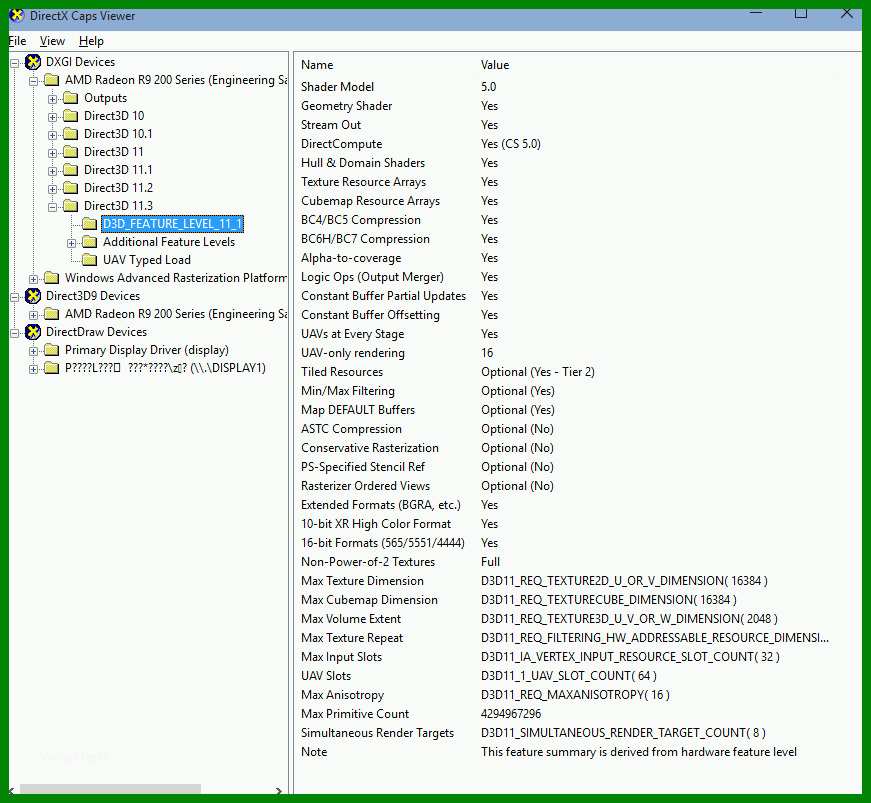This screenshot has width=871, height=803.
Task: Expand the DISPLAY1 device node
Action: pos(33,369)
